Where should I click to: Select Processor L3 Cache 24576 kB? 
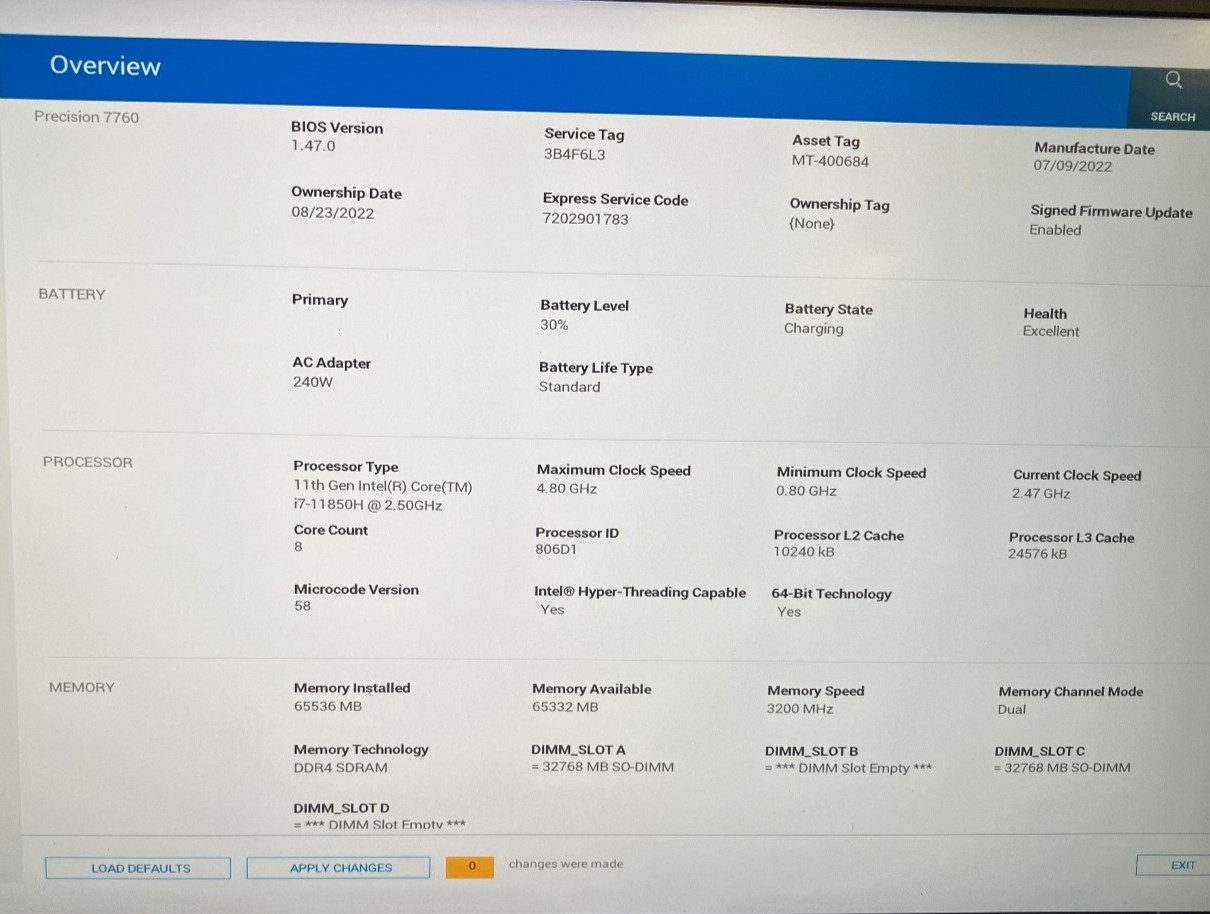coord(1038,554)
